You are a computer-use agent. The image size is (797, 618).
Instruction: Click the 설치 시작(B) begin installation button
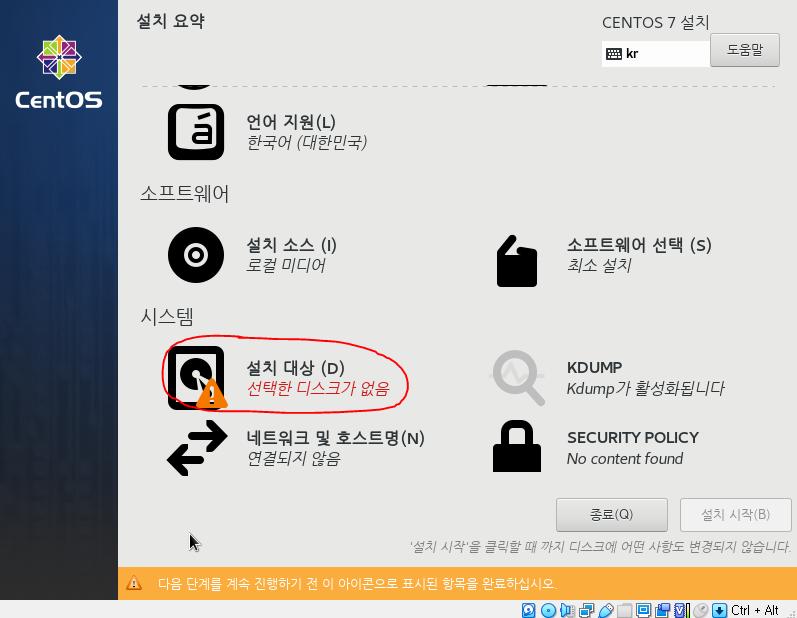(735, 514)
